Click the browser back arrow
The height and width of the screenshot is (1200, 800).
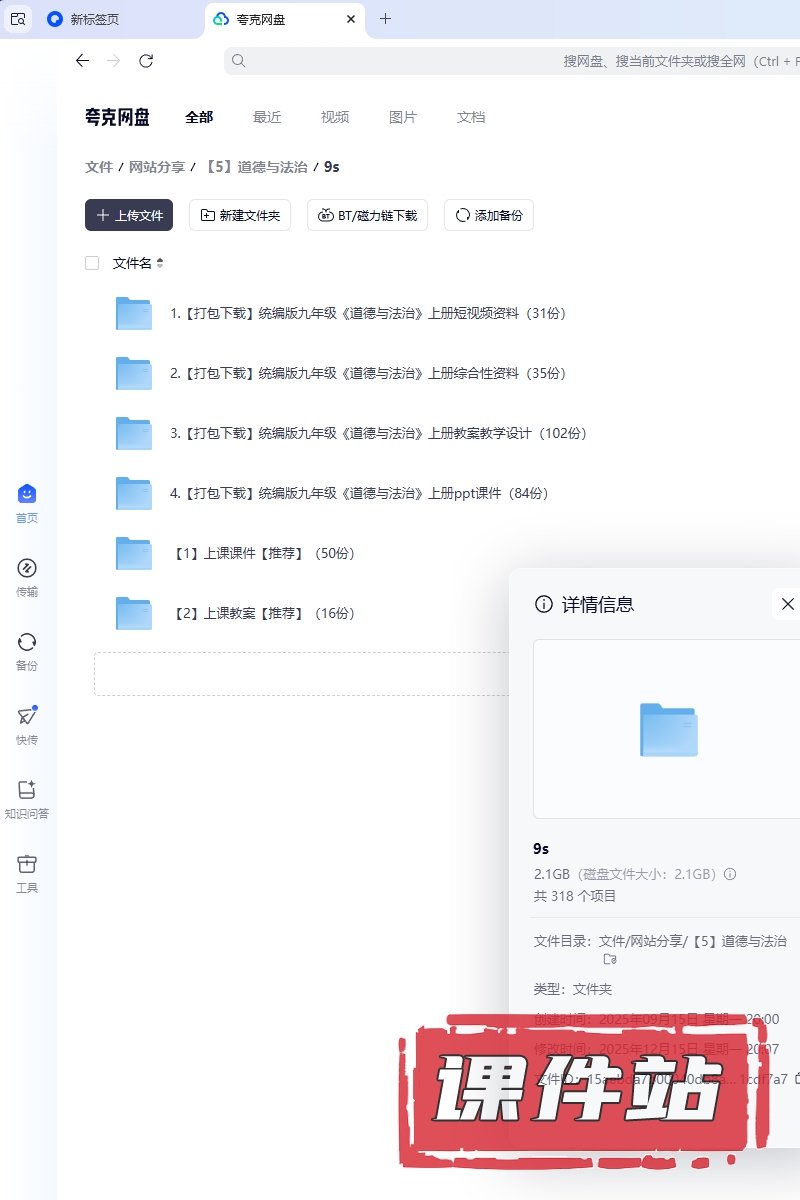click(x=82, y=61)
